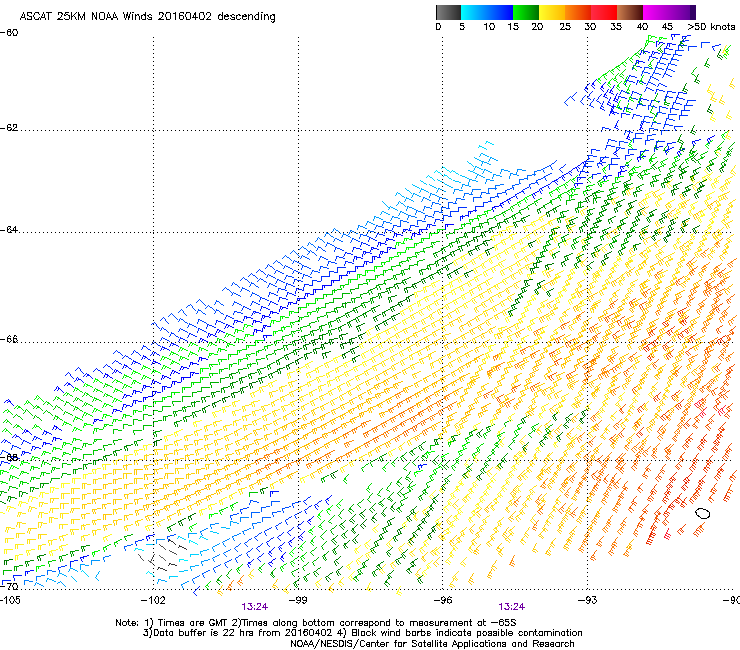Click the '25' label under the color bar
The image size is (740, 650).
pyautogui.click(x=565, y=27)
